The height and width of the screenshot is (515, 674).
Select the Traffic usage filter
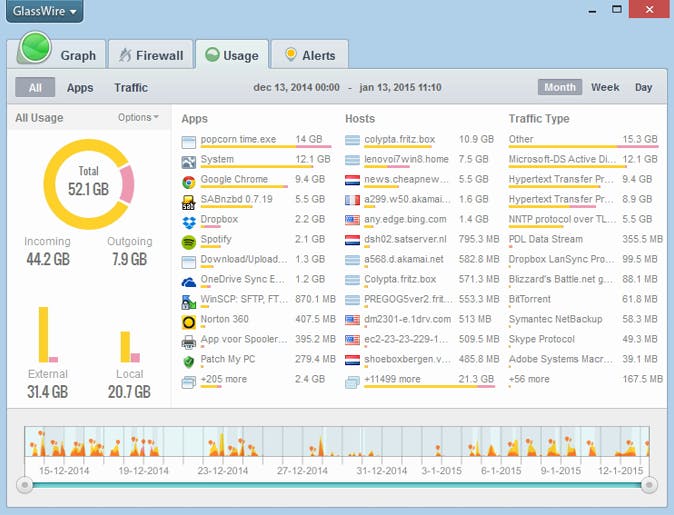coord(131,88)
